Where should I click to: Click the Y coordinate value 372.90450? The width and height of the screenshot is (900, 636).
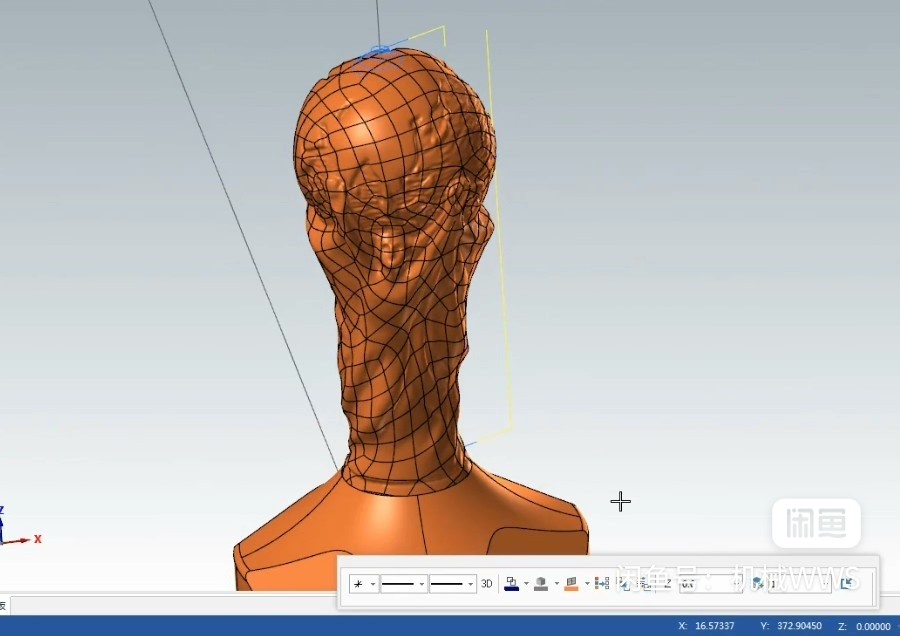coord(800,626)
